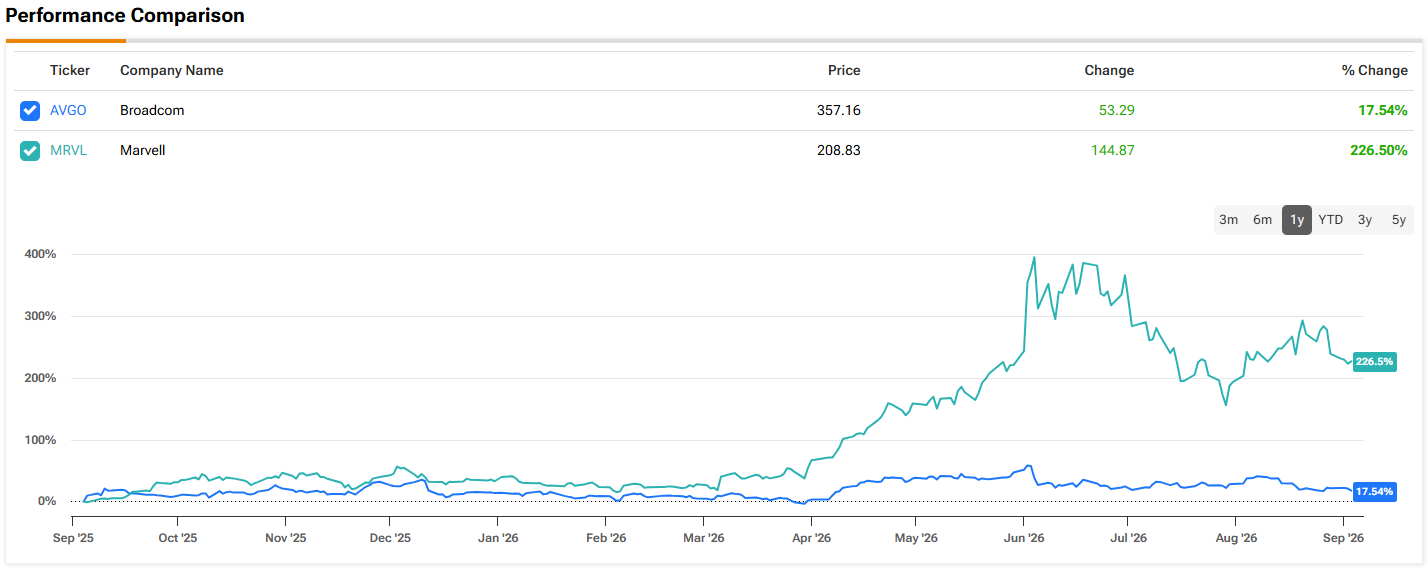Click the Jun '26 axis marker
This screenshot has height=569, width=1428.
tap(1023, 538)
